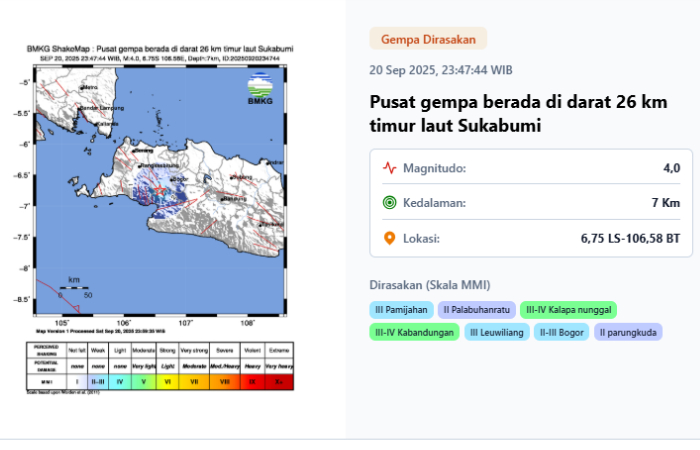Click the 'Magnitudo:' label
Screen dimensions: 700x450
434,168
